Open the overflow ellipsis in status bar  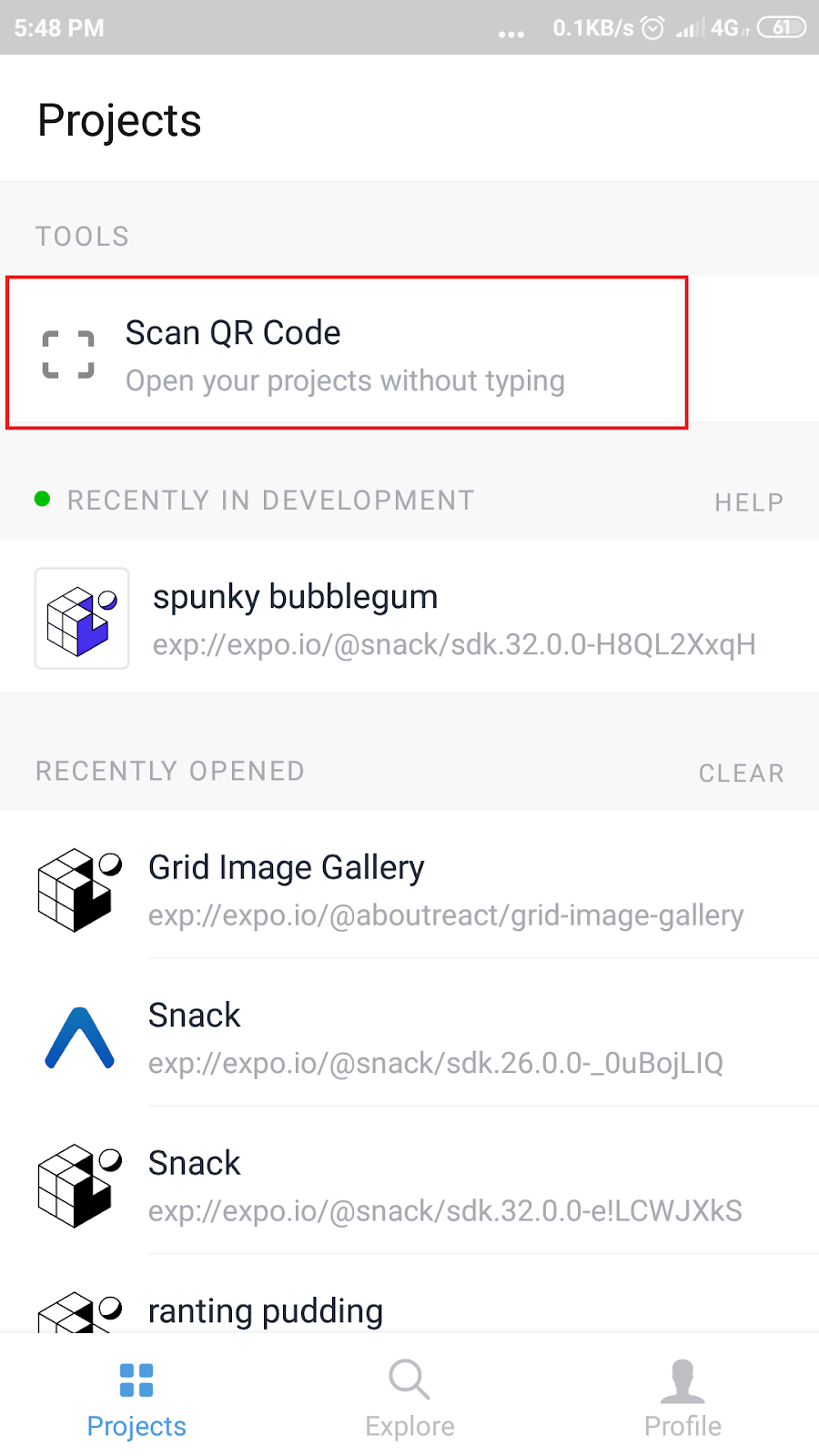[x=511, y=33]
